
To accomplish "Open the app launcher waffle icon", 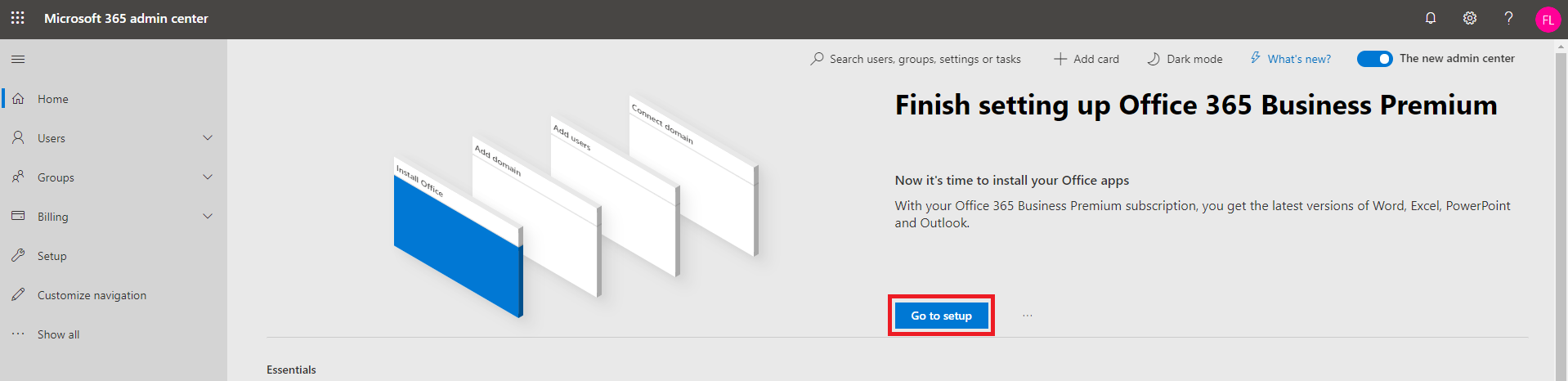I will pos(18,18).
